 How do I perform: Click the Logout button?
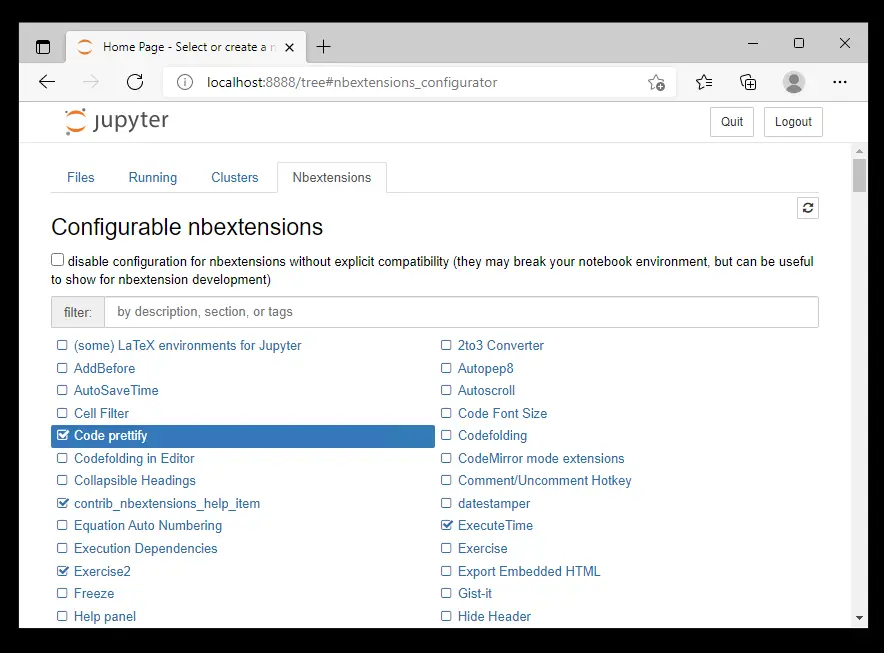point(793,122)
